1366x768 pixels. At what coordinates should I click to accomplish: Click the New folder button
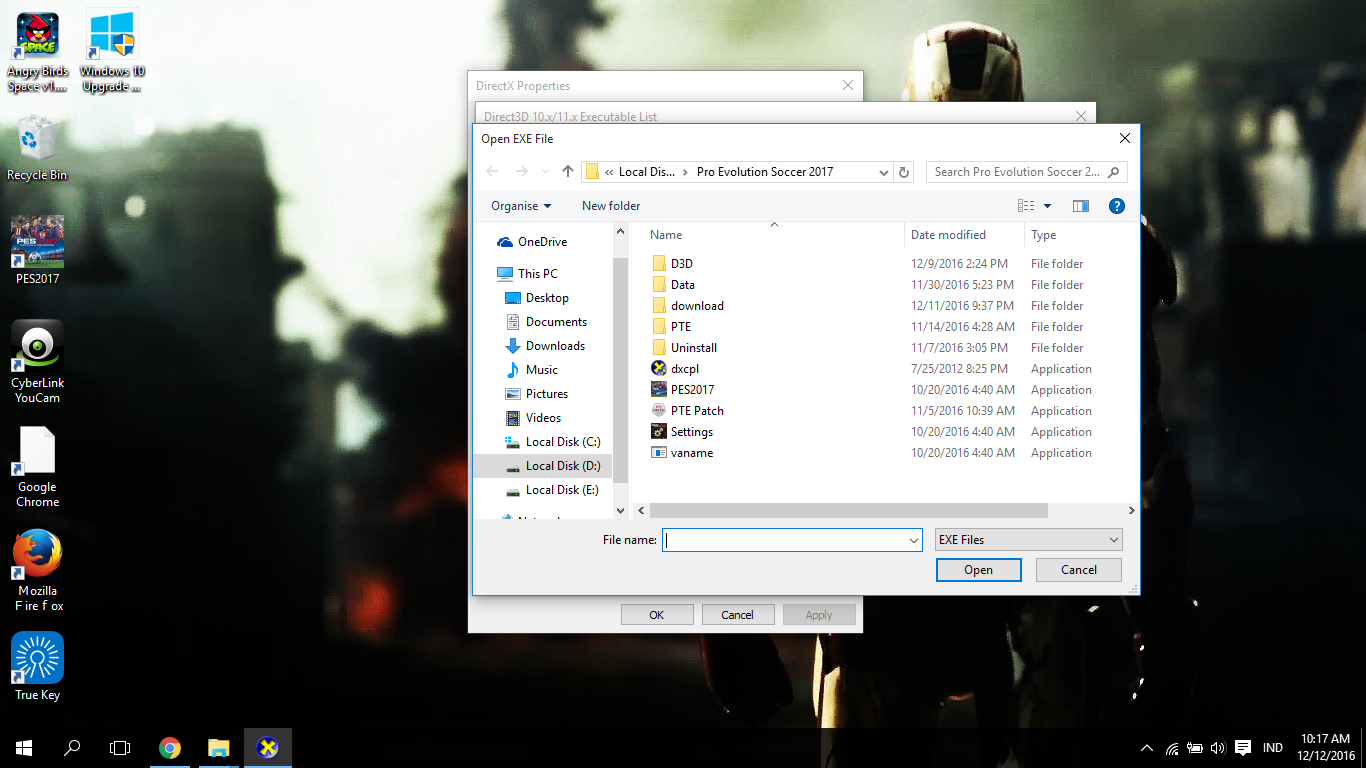(611, 206)
